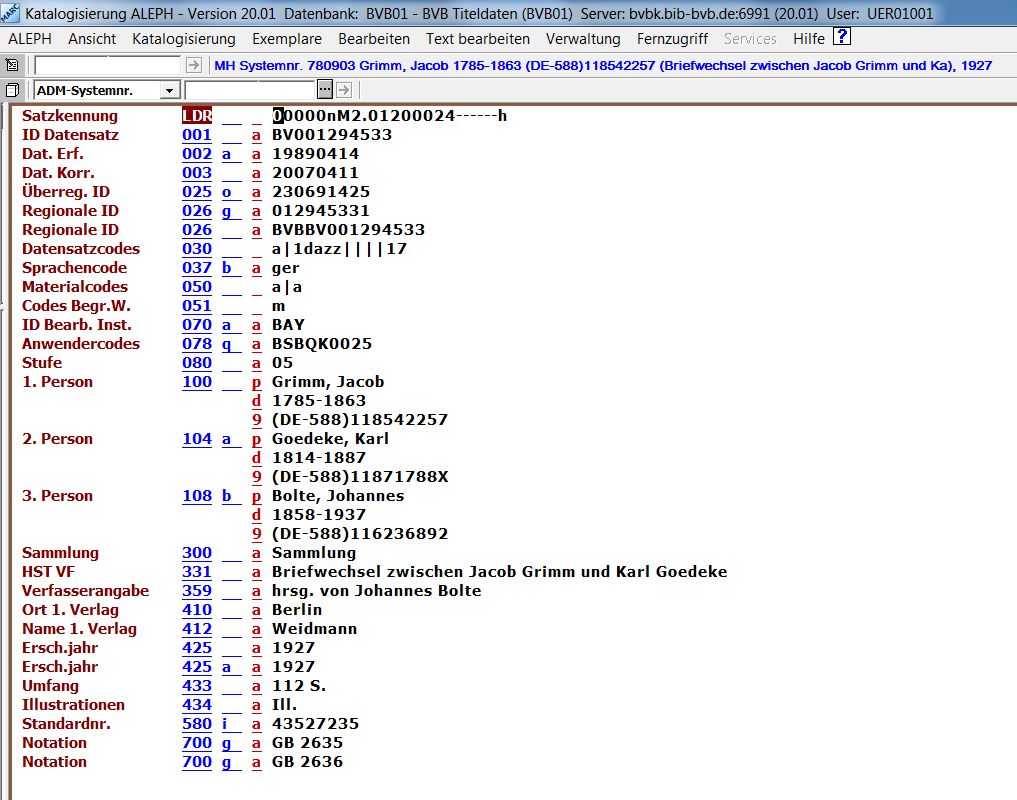Screen dimensions: 1017x800
Task: Open the Exemplare menu
Action: (x=287, y=39)
